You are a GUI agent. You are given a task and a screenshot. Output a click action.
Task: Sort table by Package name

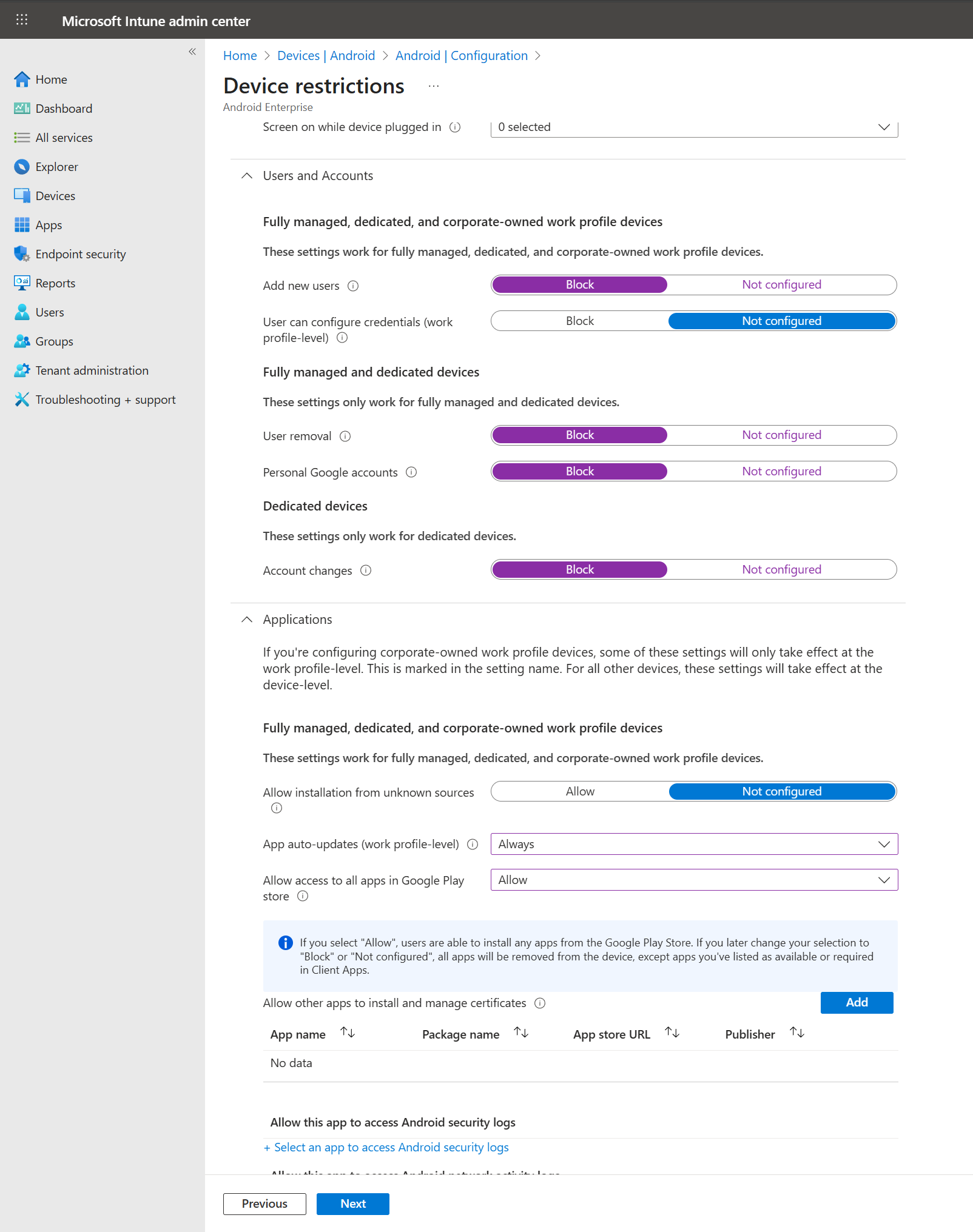click(521, 1033)
